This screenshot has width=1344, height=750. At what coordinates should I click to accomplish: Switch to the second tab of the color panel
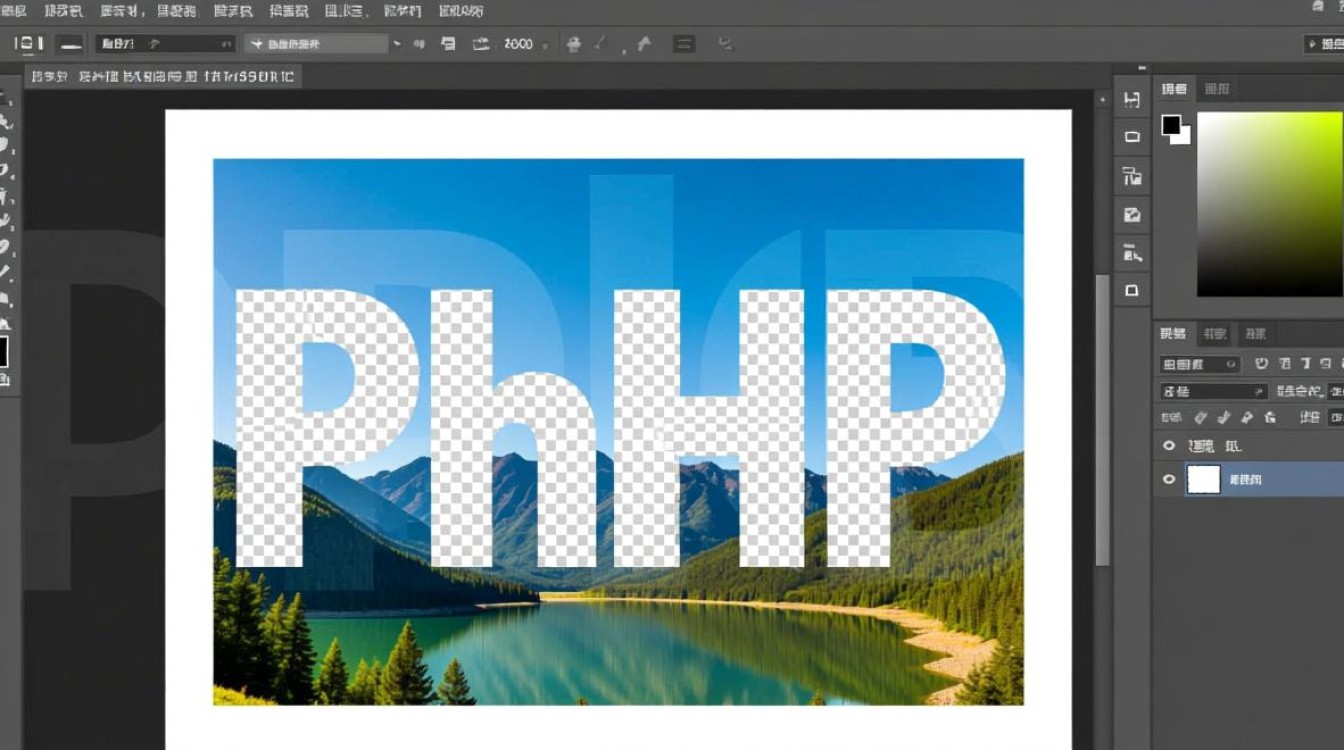[1217, 89]
